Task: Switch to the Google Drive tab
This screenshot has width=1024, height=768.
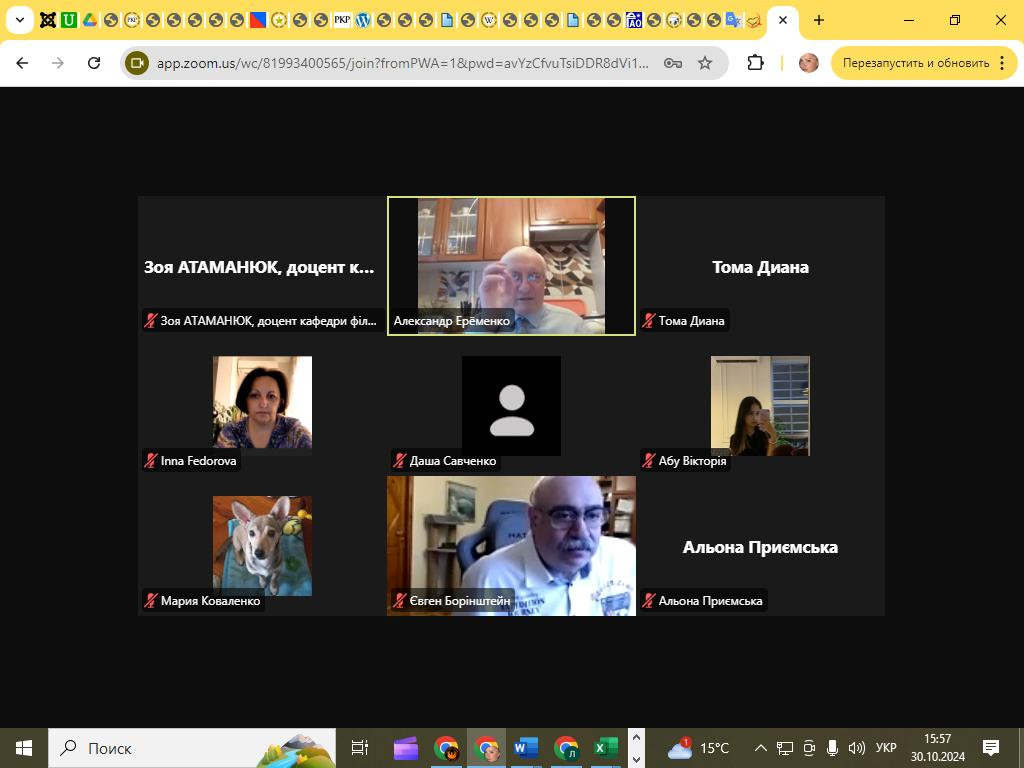Action: (x=89, y=20)
